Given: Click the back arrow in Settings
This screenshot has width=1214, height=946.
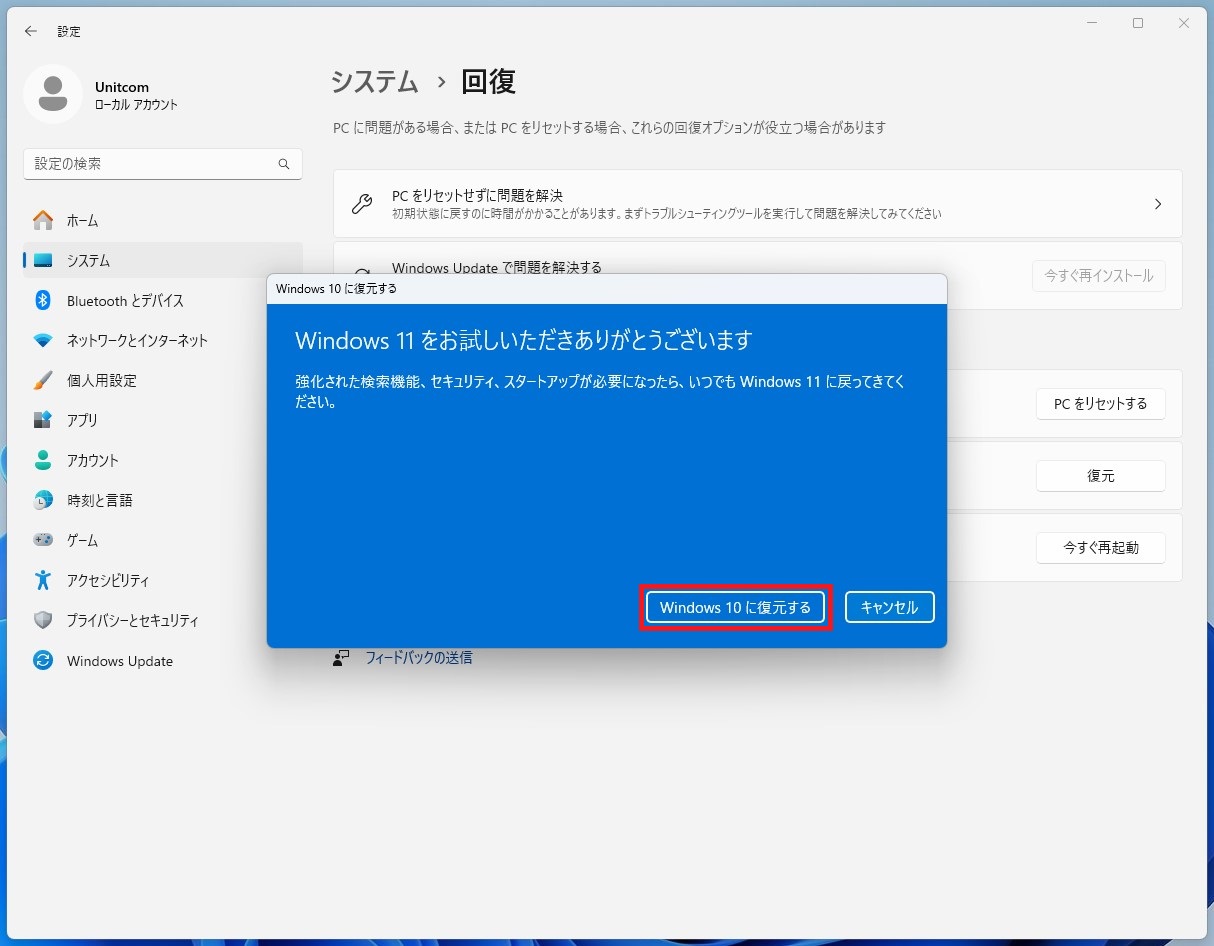Looking at the screenshot, I should click(x=31, y=31).
